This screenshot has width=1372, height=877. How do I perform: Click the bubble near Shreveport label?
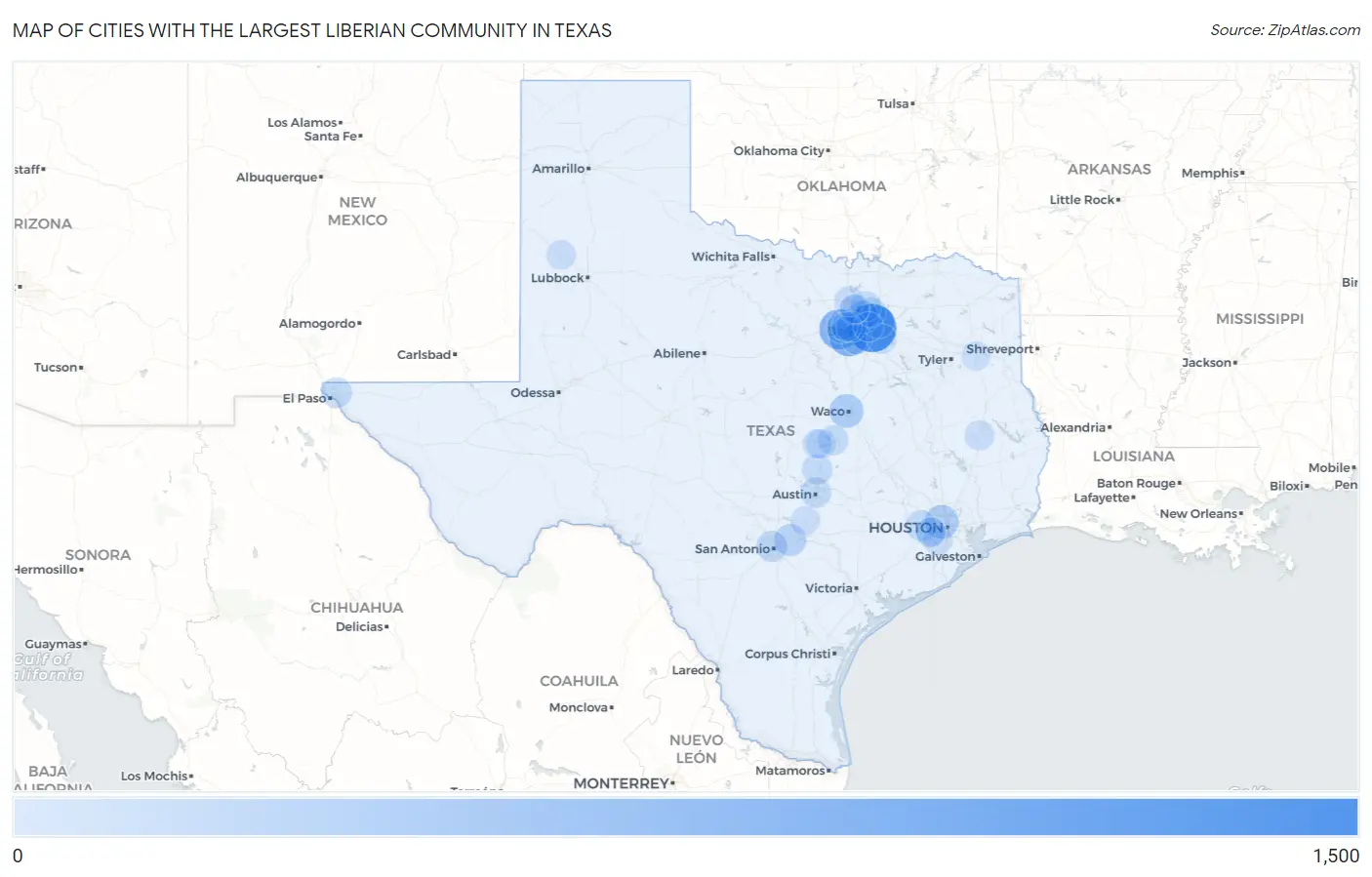pyautogui.click(x=976, y=355)
